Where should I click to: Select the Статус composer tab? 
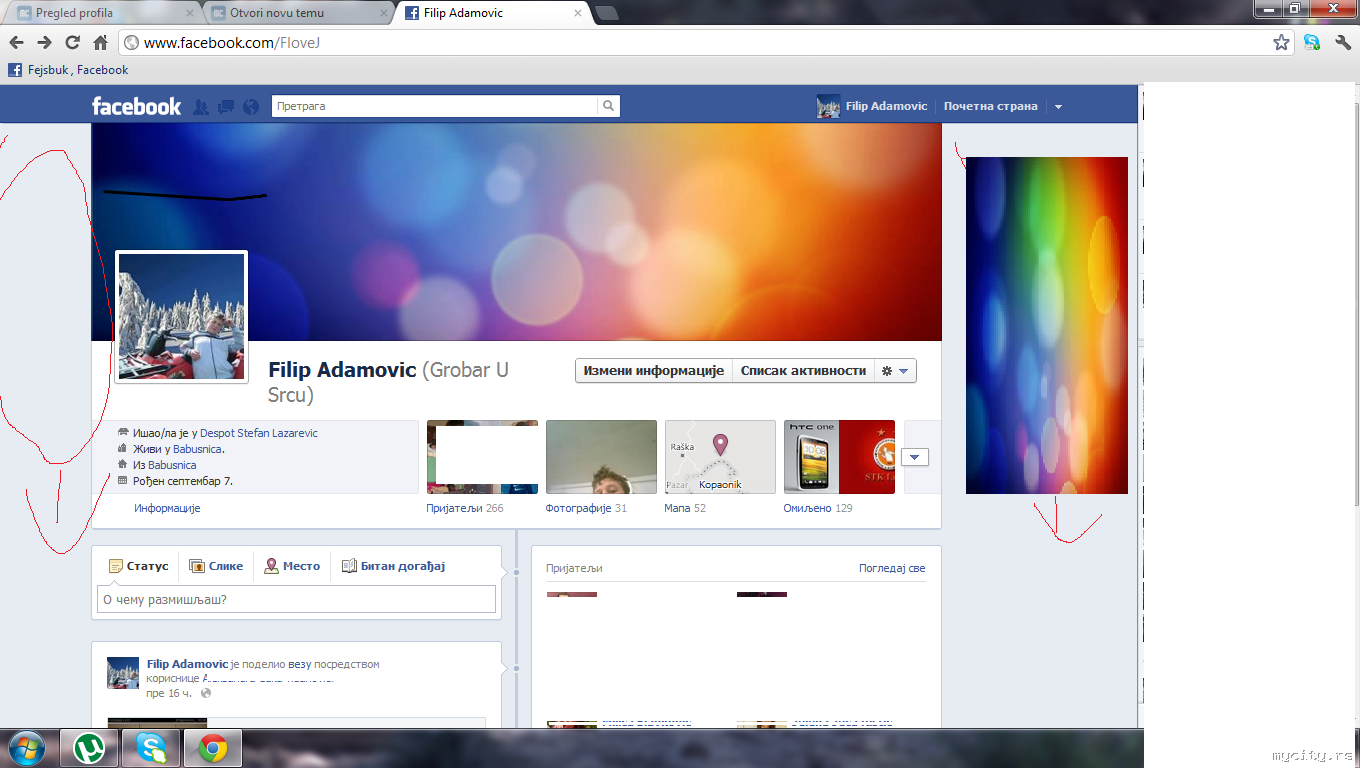coord(139,566)
